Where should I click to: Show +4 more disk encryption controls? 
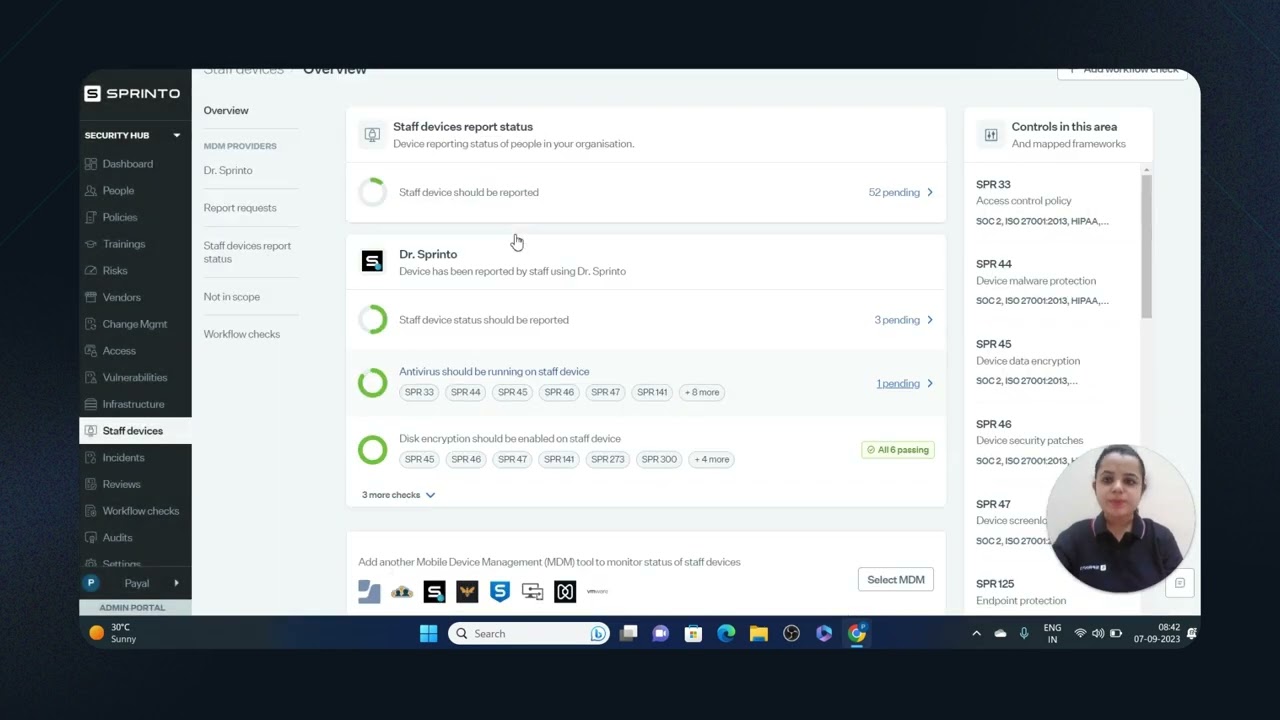(712, 460)
